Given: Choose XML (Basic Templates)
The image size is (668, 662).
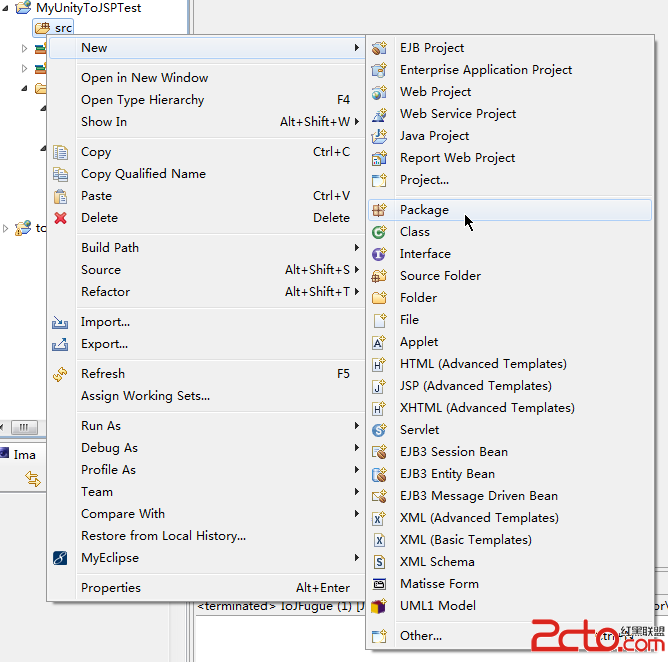Looking at the screenshot, I should (x=510, y=540).
